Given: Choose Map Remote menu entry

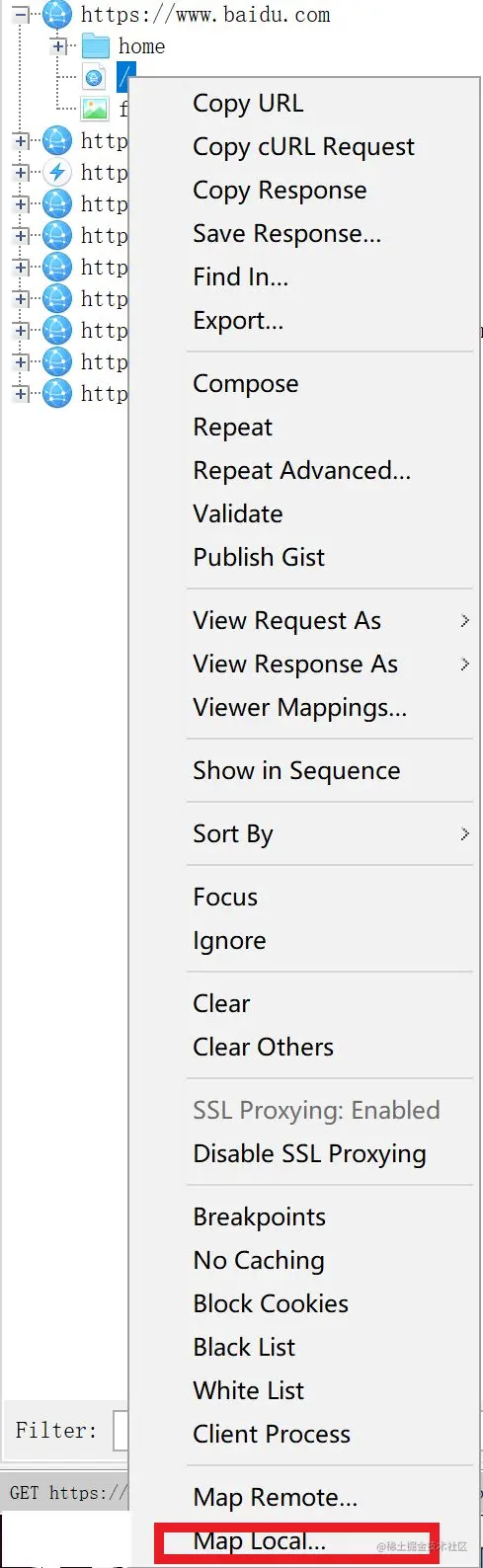Looking at the screenshot, I should [275, 1497].
